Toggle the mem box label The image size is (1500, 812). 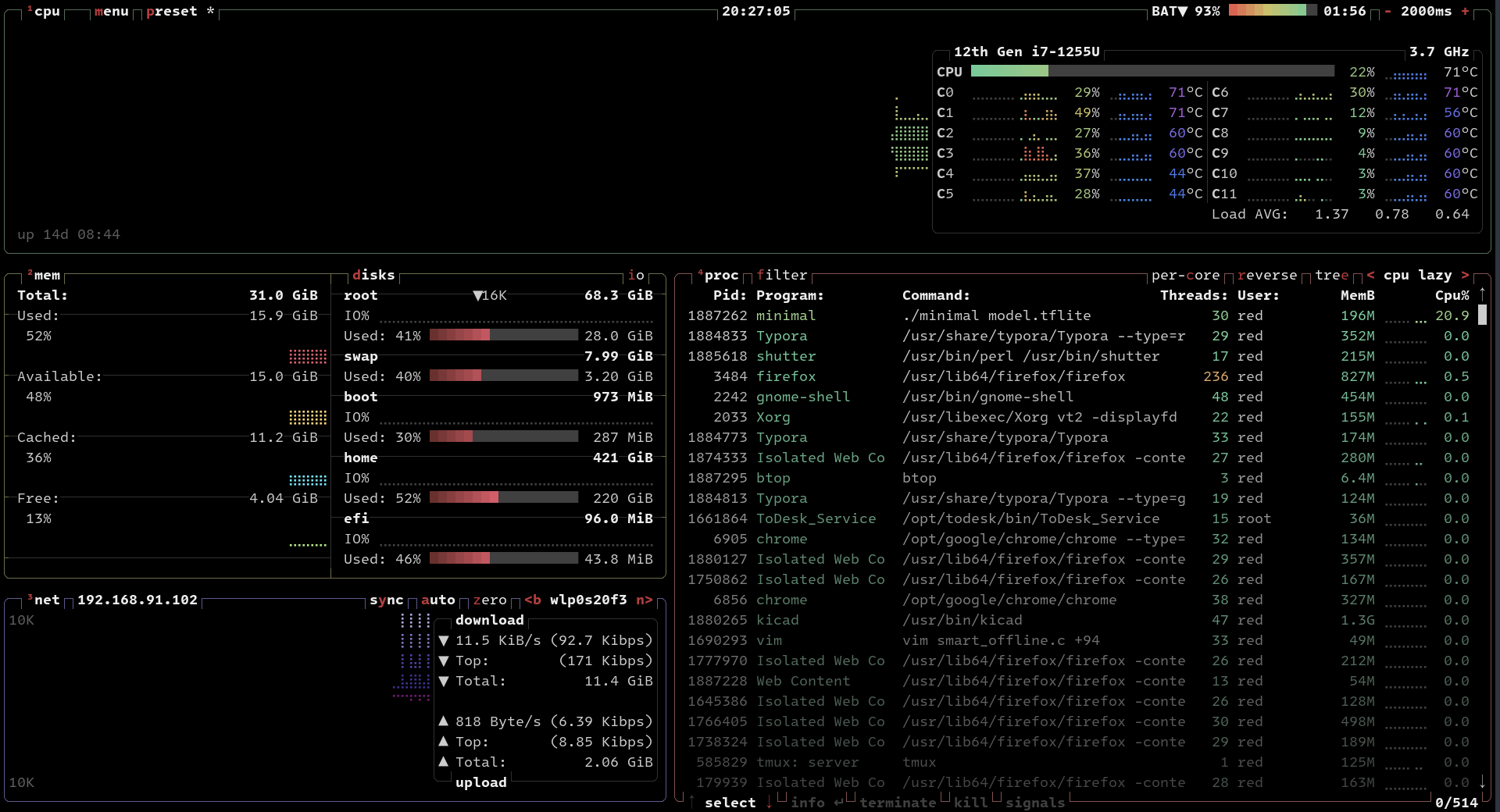pyautogui.click(x=44, y=275)
